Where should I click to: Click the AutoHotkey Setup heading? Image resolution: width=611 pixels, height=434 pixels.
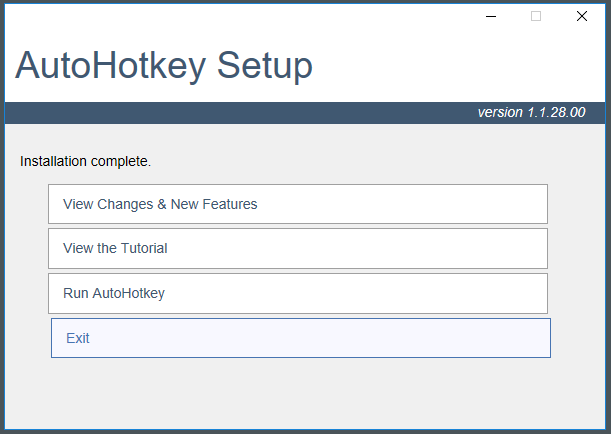click(x=164, y=66)
